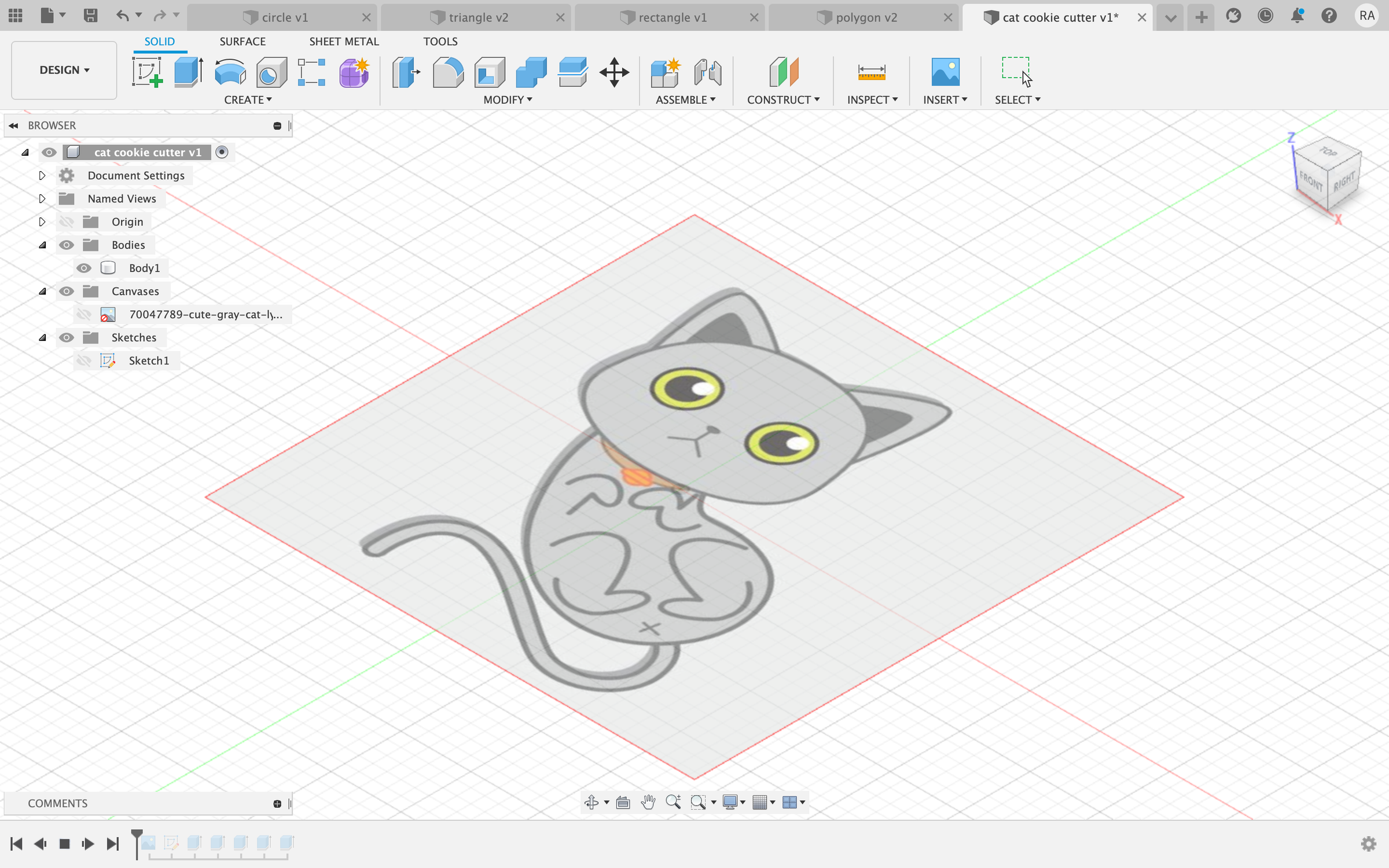Open the Insert image tool
Screen dimensions: 1389x868
(x=945, y=72)
